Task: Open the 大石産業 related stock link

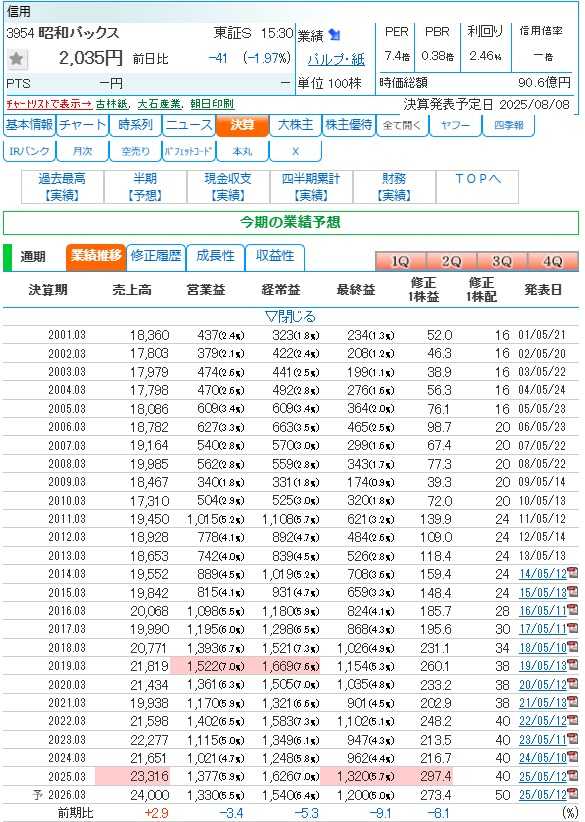Action: click(x=159, y=104)
